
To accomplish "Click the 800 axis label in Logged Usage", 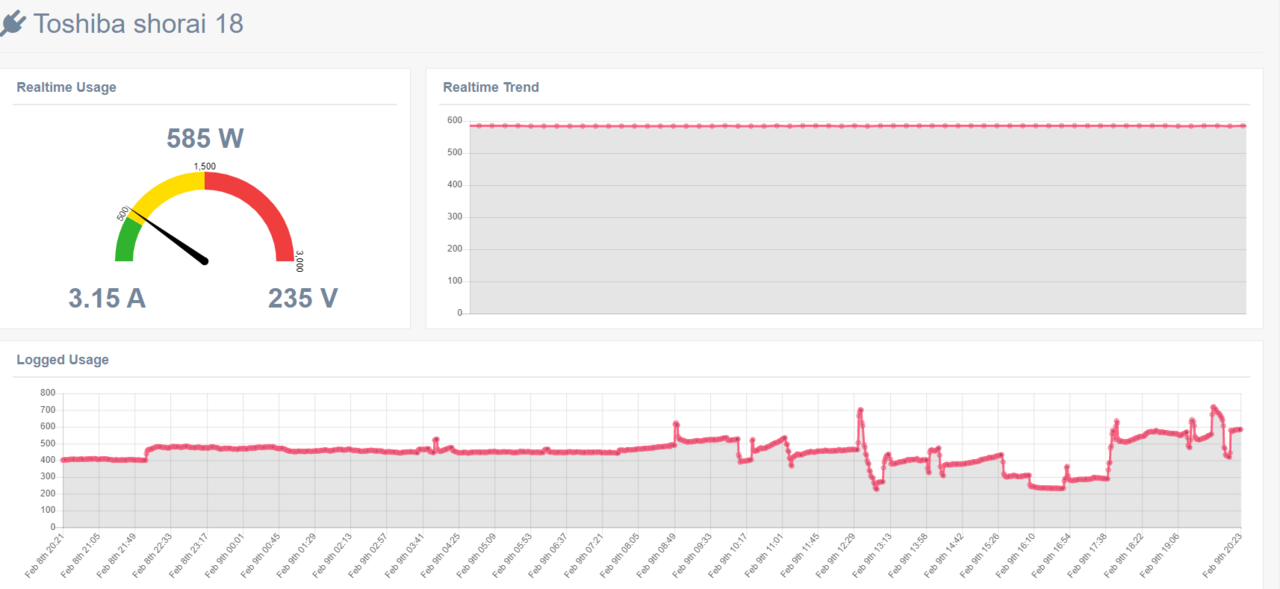I will (47, 393).
